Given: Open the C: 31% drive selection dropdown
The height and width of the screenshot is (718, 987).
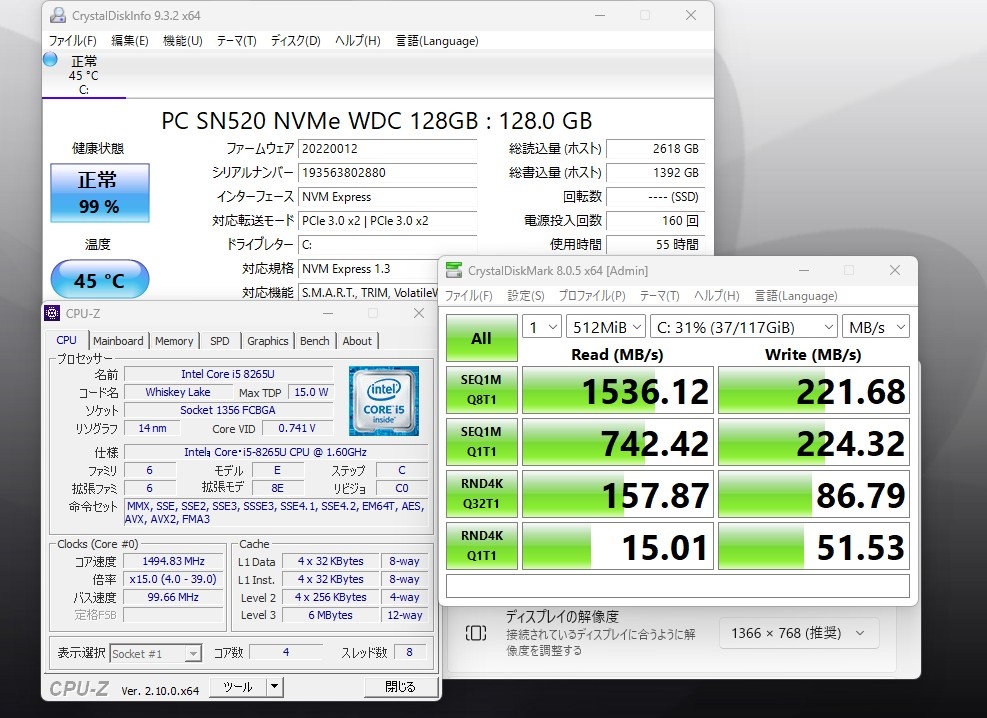Looking at the screenshot, I should pos(743,327).
